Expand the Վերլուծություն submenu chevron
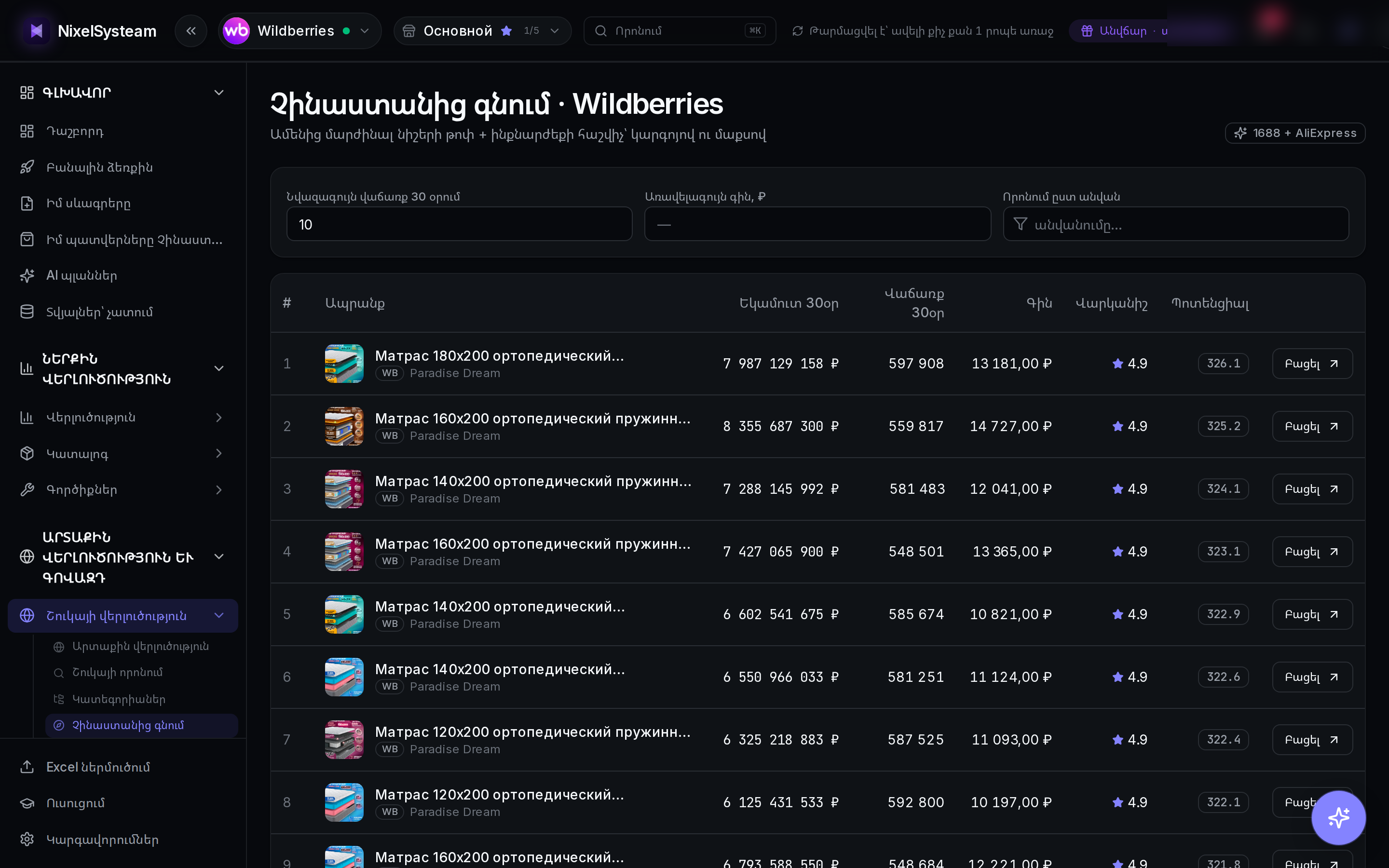 (x=218, y=417)
